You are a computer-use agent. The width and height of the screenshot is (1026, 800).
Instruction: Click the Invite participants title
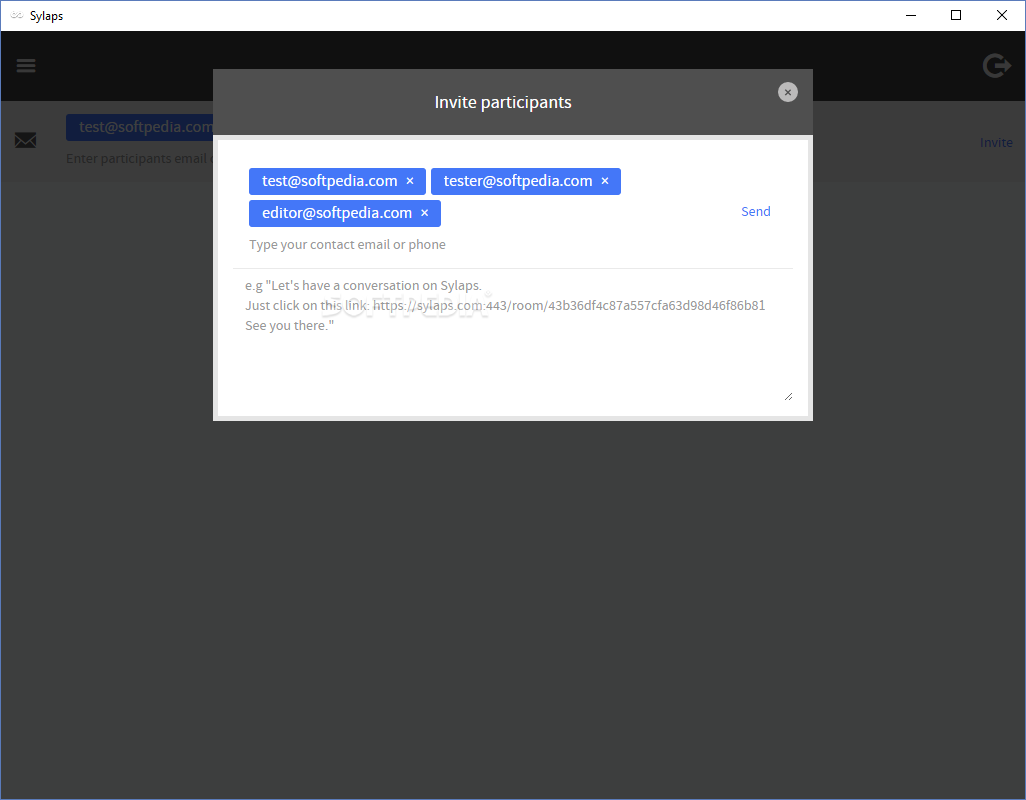coord(503,102)
